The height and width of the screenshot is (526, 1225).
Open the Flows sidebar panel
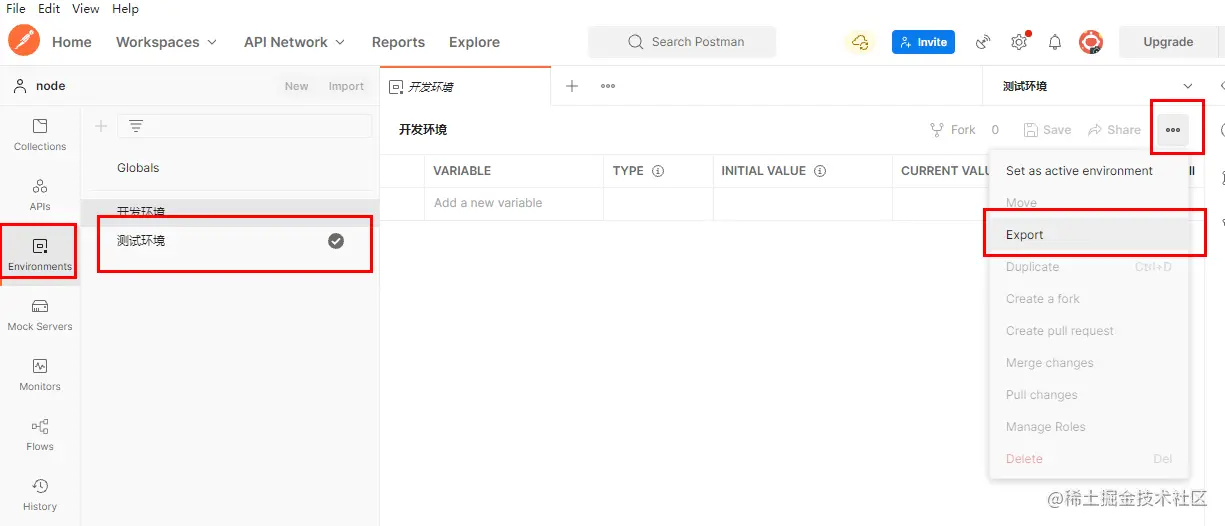click(40, 435)
